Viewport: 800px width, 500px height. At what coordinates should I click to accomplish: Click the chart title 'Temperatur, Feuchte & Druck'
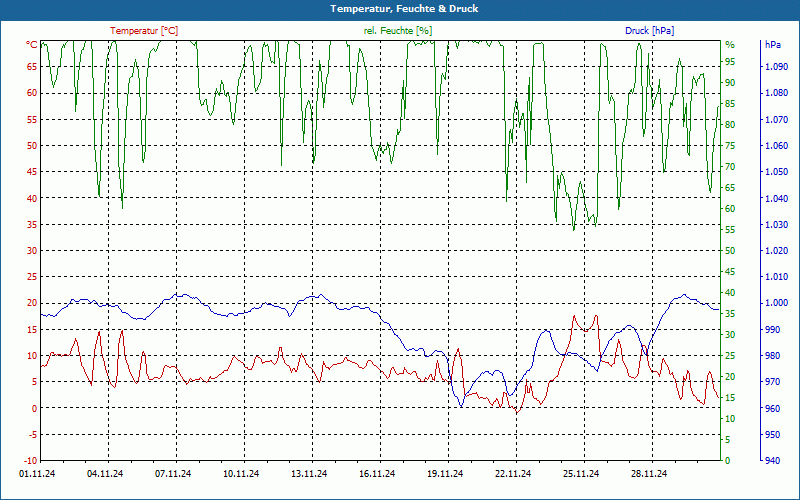pos(404,9)
